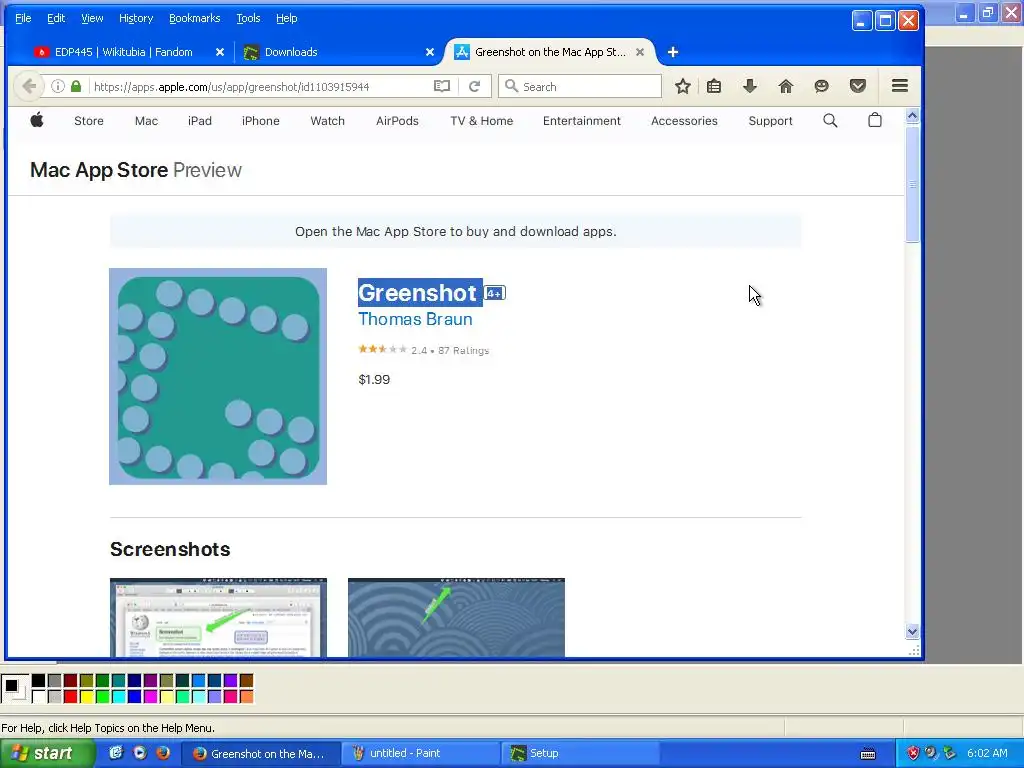Switch to Greenshot Firefox taskbar button
The height and width of the screenshot is (768, 1024).
click(x=261, y=753)
